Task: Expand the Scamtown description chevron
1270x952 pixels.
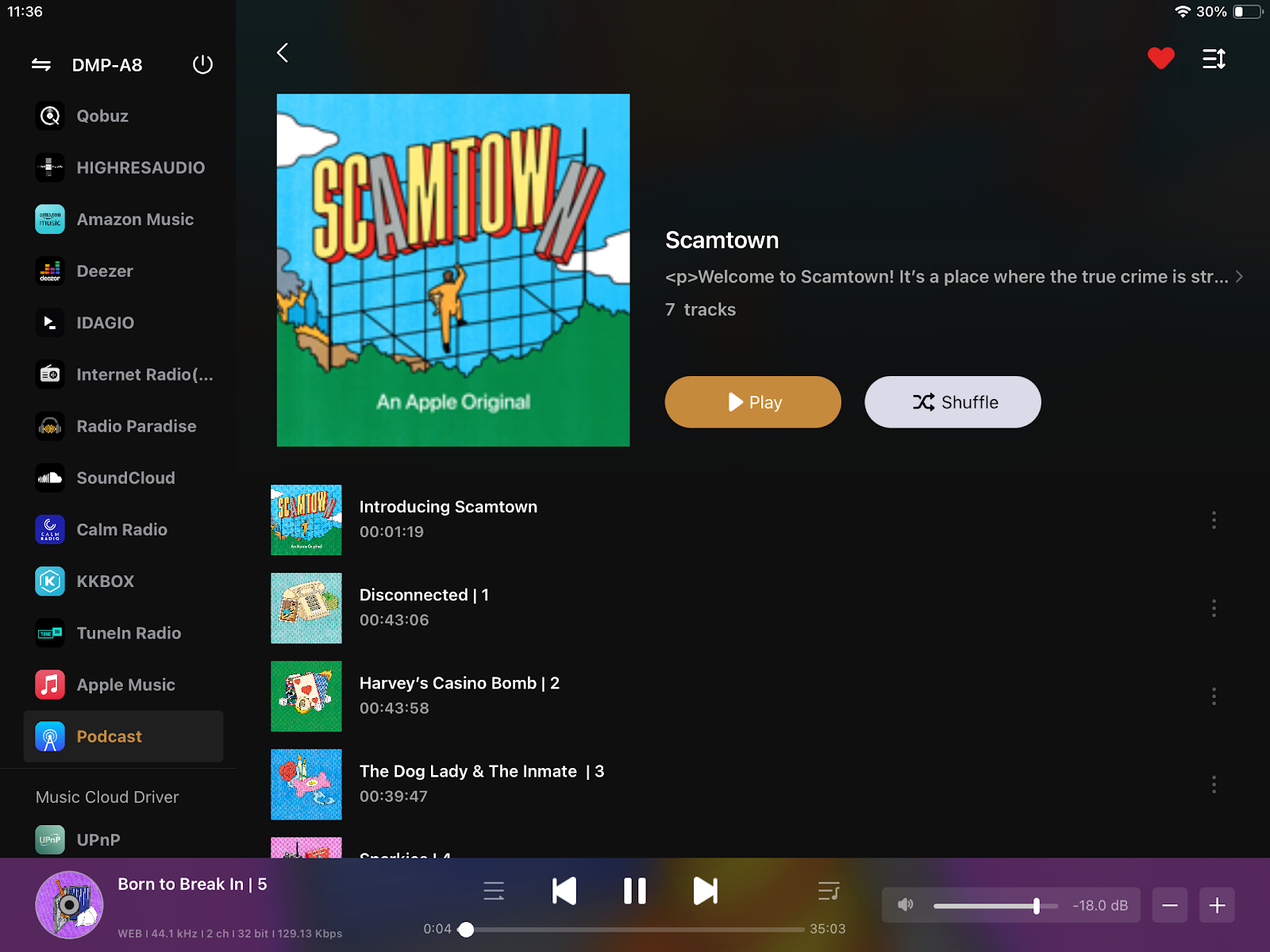Action: (x=1239, y=277)
